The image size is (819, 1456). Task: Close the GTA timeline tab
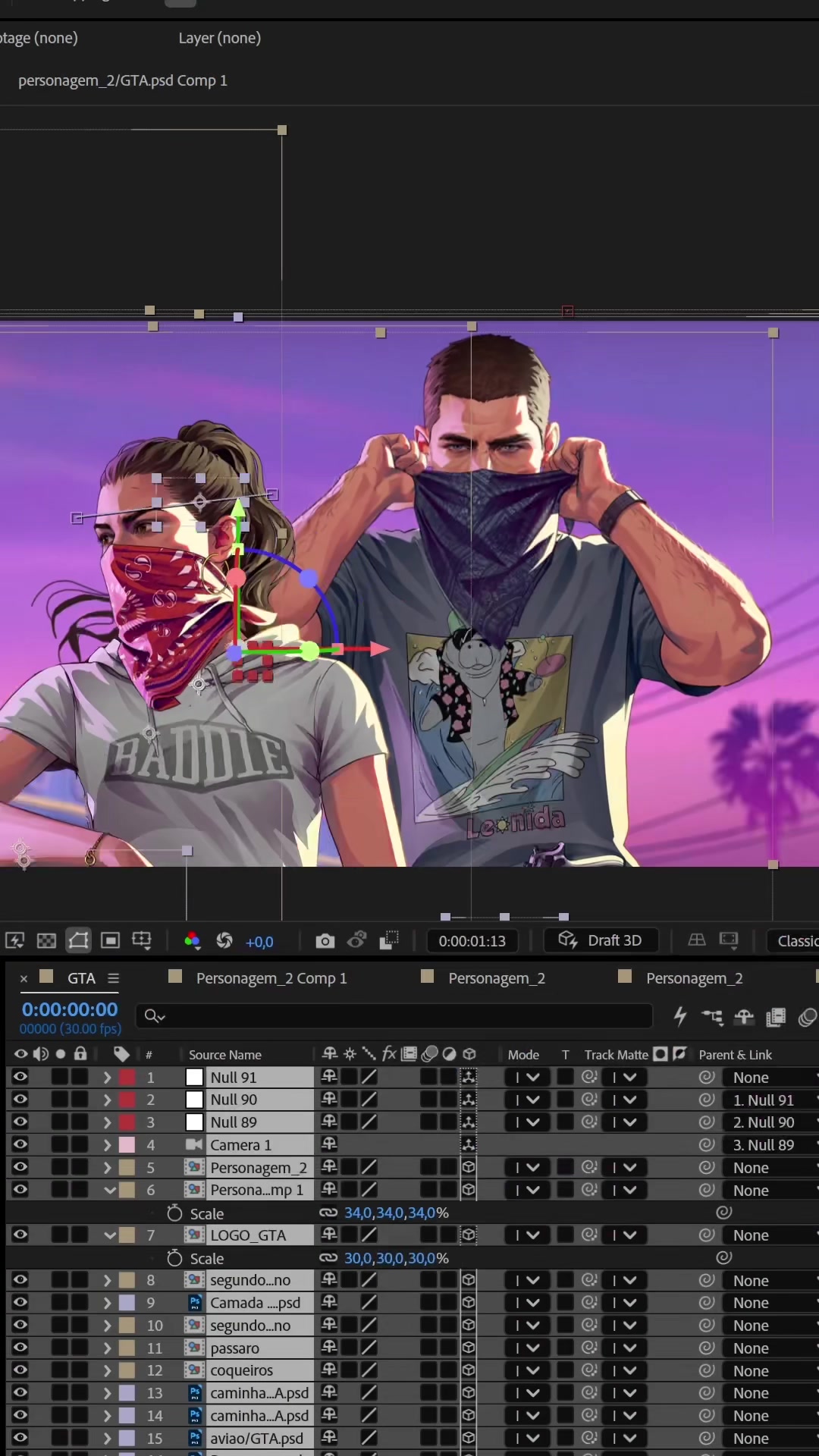pos(24,978)
